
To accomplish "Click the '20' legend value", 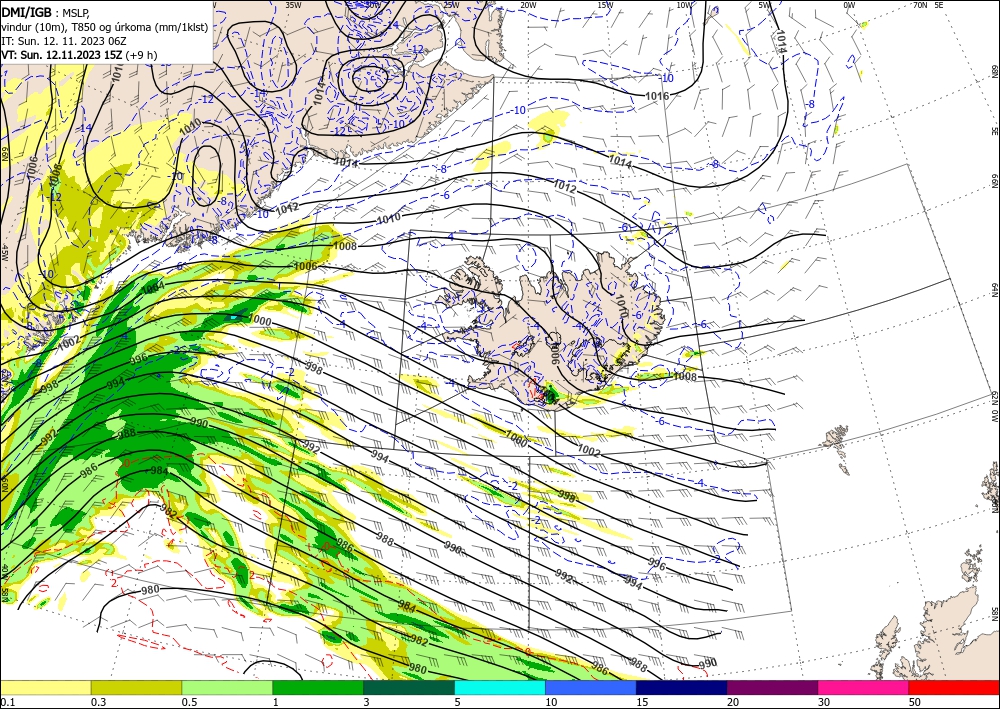I will (x=733, y=702).
